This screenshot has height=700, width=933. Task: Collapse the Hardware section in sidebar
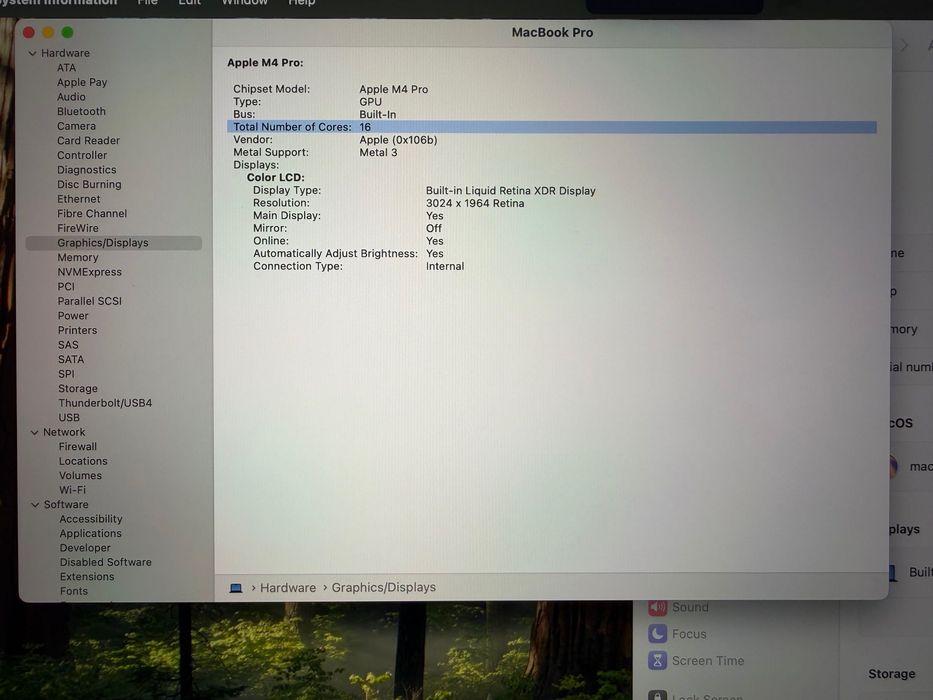click(x=33, y=54)
